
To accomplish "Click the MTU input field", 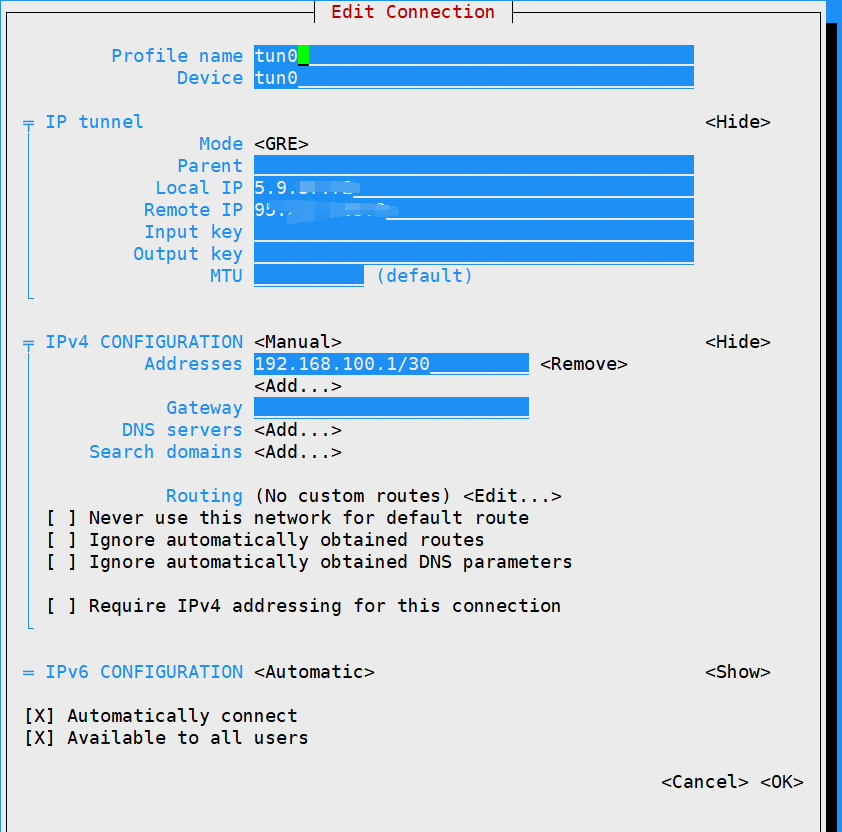I will point(308,276).
